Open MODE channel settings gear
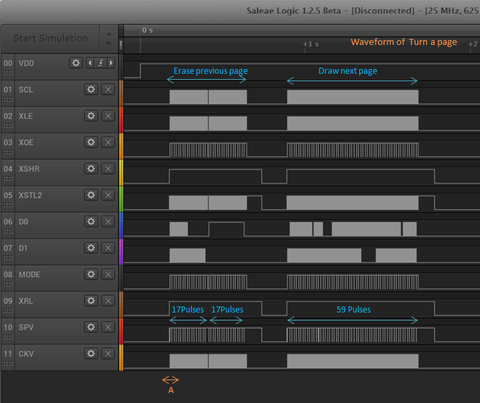The width and height of the screenshot is (480, 403). (x=91, y=274)
